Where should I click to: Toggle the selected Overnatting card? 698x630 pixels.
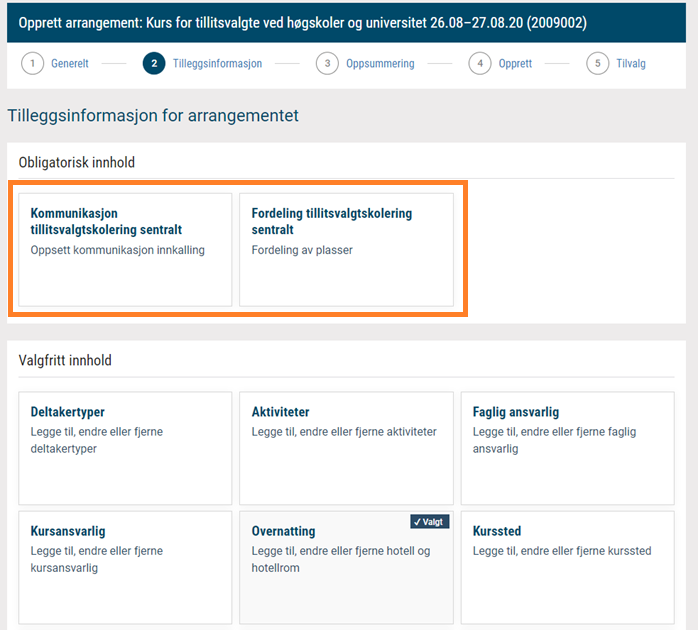click(x=346, y=567)
